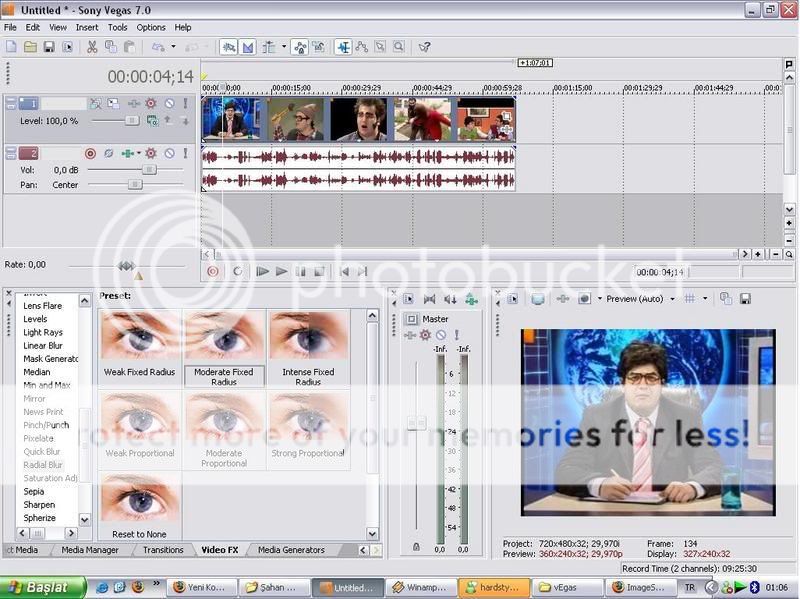The width and height of the screenshot is (800, 599).
Task: Solo video track 1
Action: [185, 104]
